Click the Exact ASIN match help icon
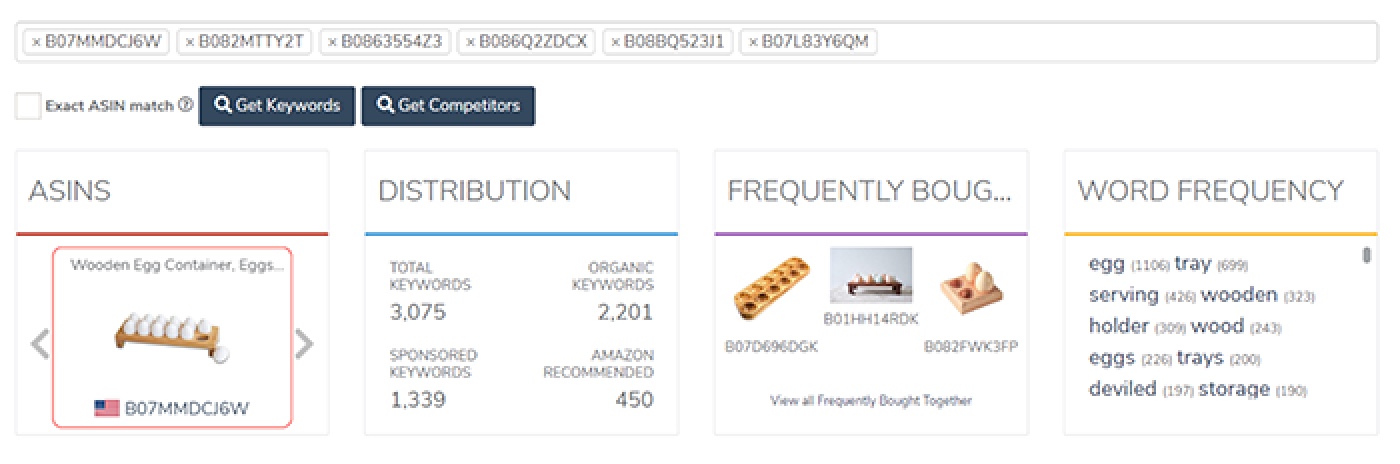This screenshot has height=464, width=1400. [x=185, y=105]
